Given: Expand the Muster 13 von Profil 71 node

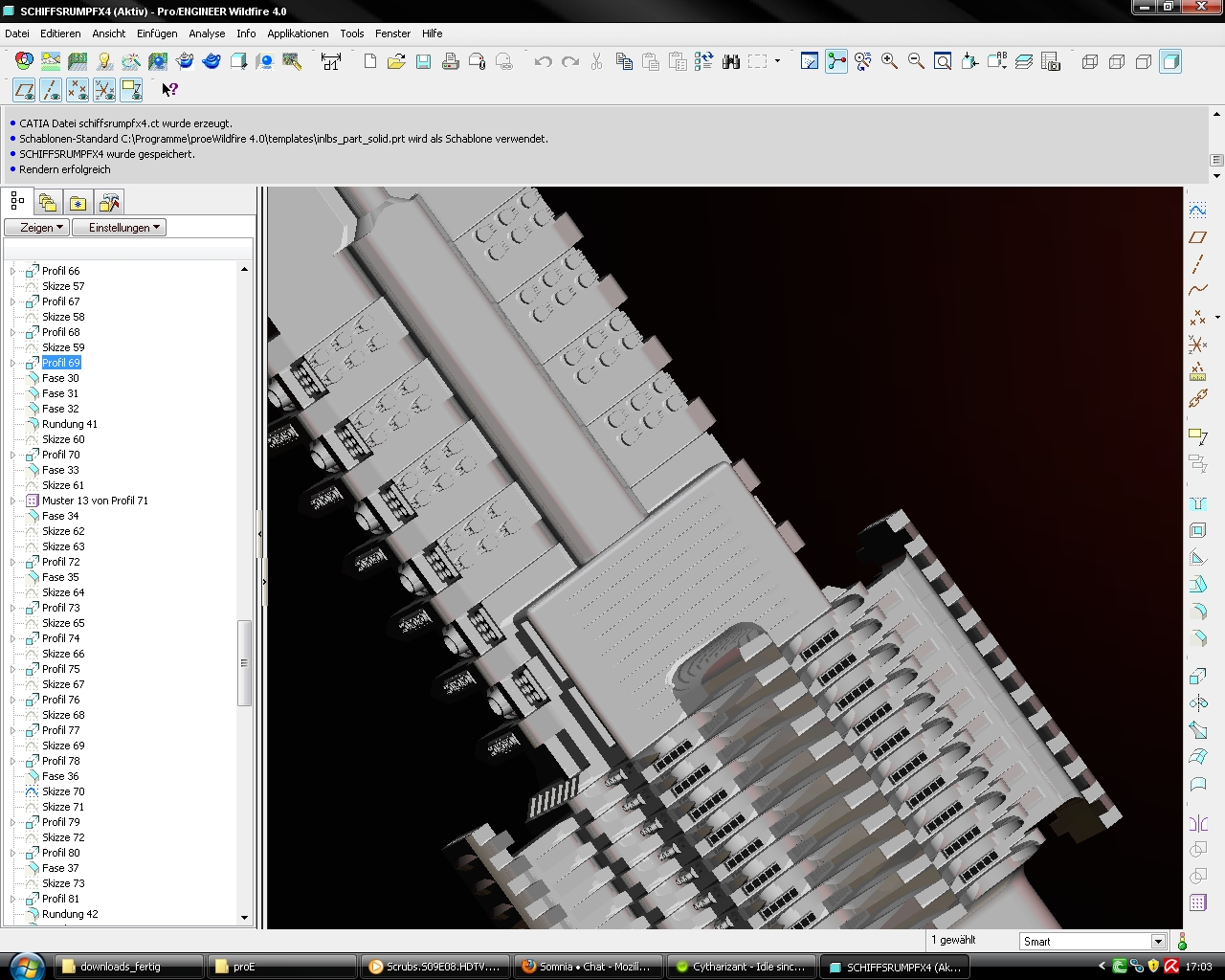Looking at the screenshot, I should pos(13,501).
